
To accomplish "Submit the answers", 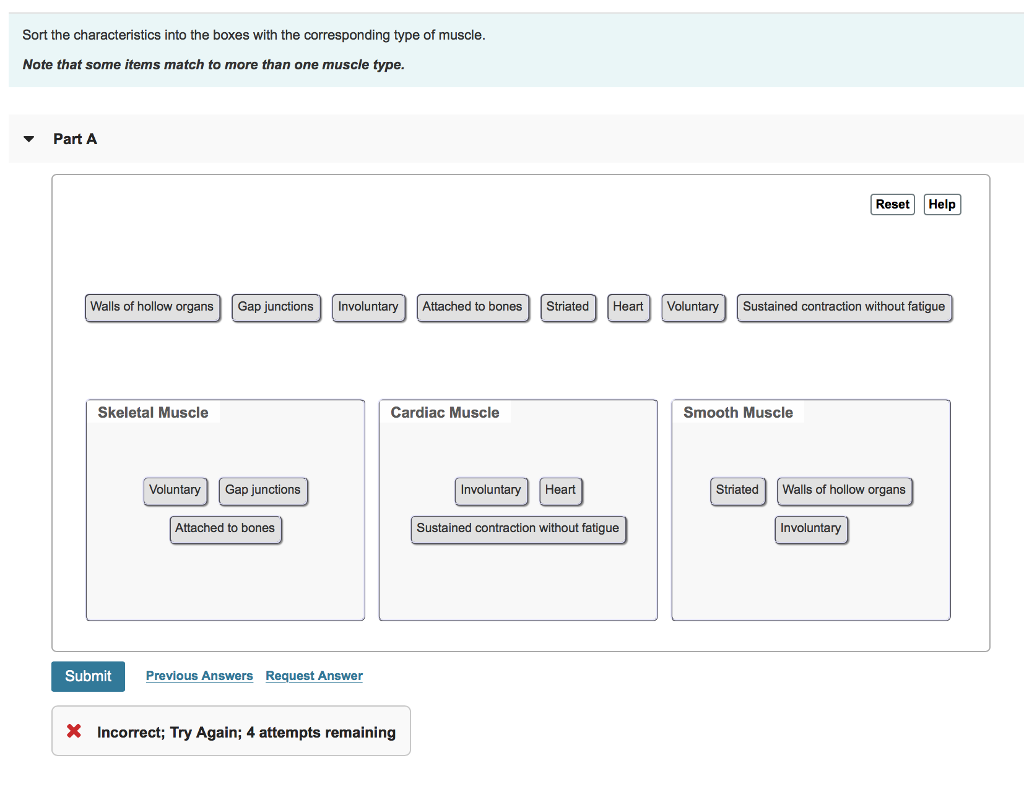I will point(87,676).
